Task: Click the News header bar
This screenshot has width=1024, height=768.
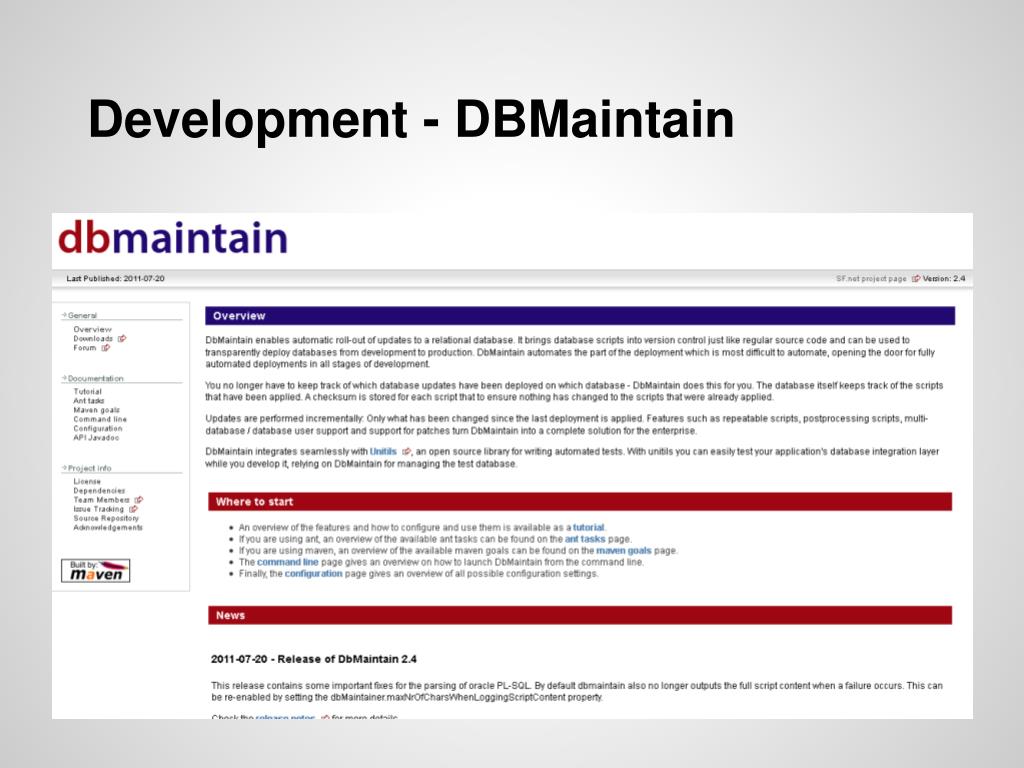Action: click(x=580, y=615)
